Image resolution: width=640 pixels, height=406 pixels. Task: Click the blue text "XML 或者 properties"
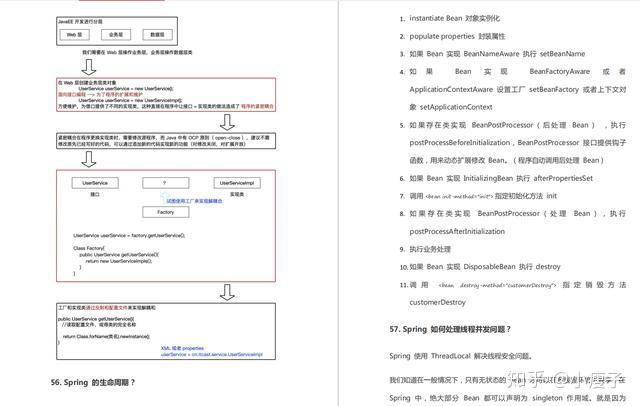(x=182, y=348)
